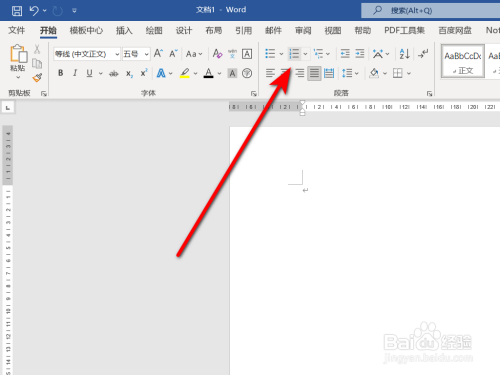500x375 pixels.
Task: Select the Format Painter brush
Action: (37, 78)
